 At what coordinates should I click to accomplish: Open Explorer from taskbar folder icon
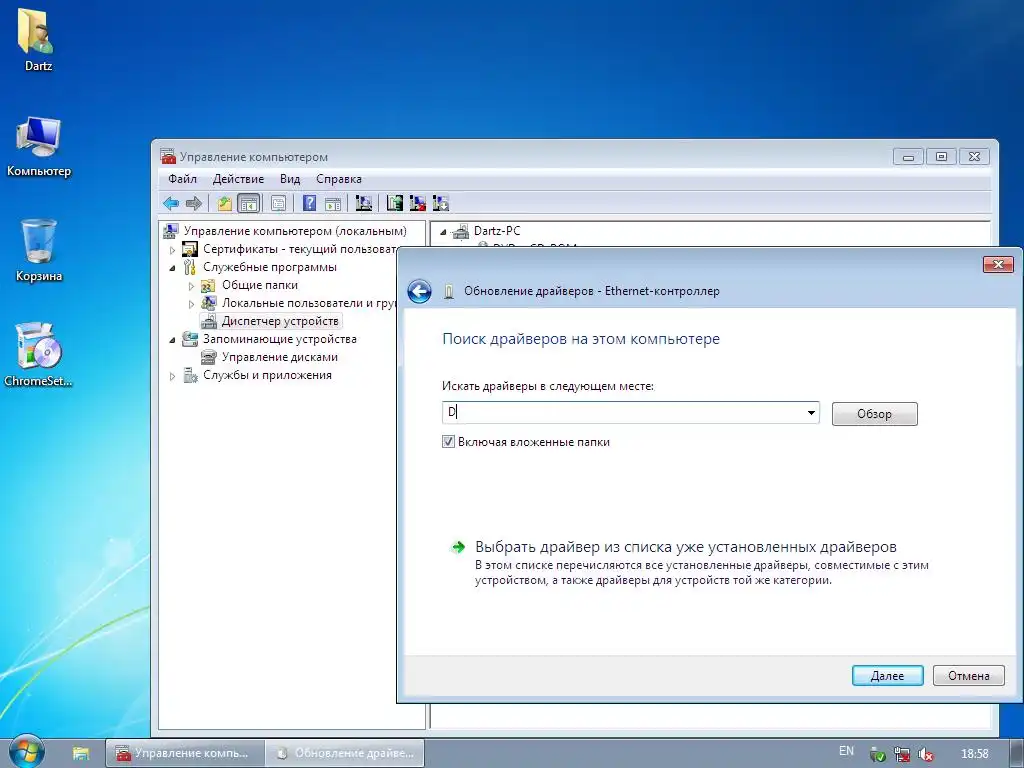click(x=80, y=753)
